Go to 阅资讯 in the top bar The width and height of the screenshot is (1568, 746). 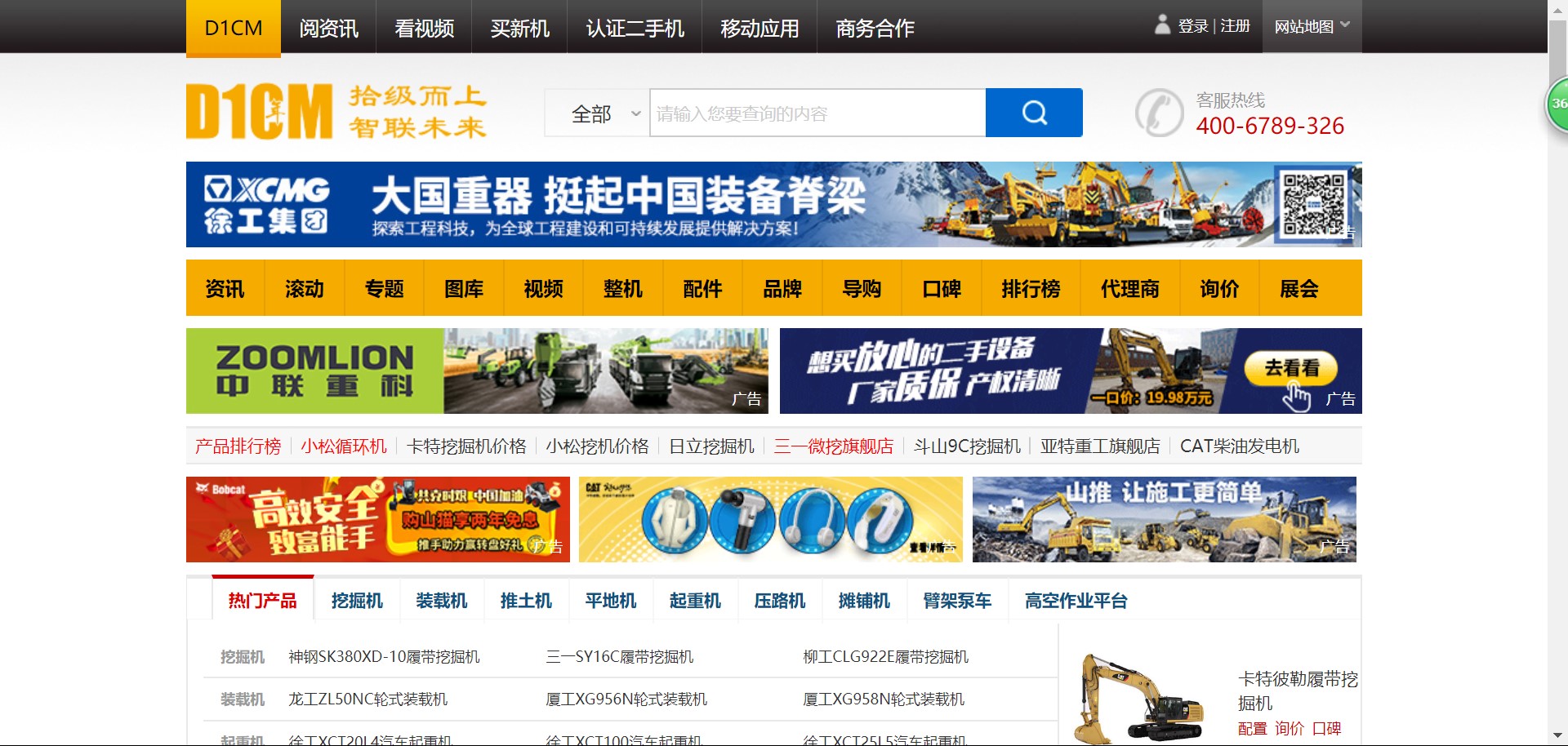(x=328, y=28)
